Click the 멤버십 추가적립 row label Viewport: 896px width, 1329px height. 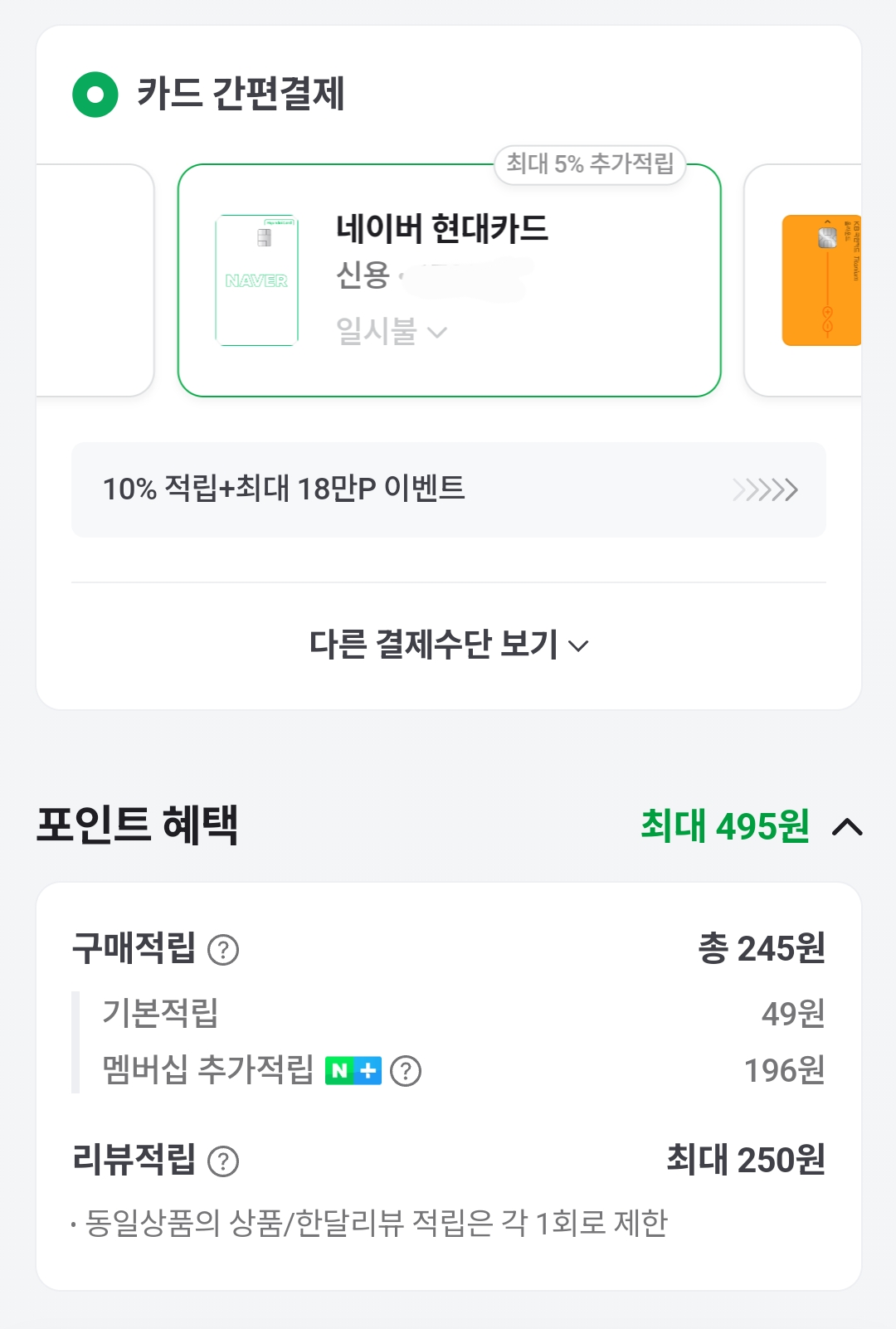point(207,1070)
